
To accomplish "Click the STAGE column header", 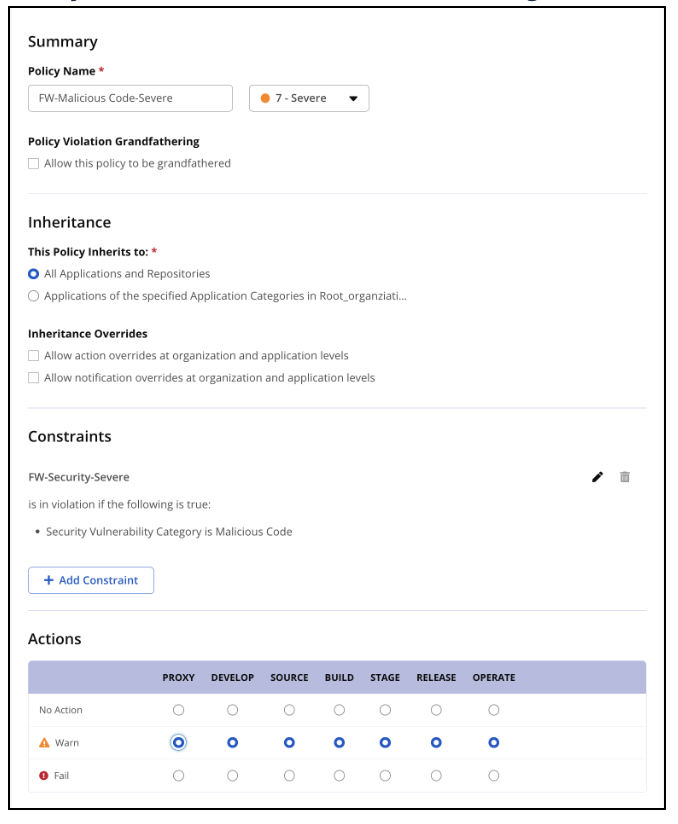I will (385, 677).
